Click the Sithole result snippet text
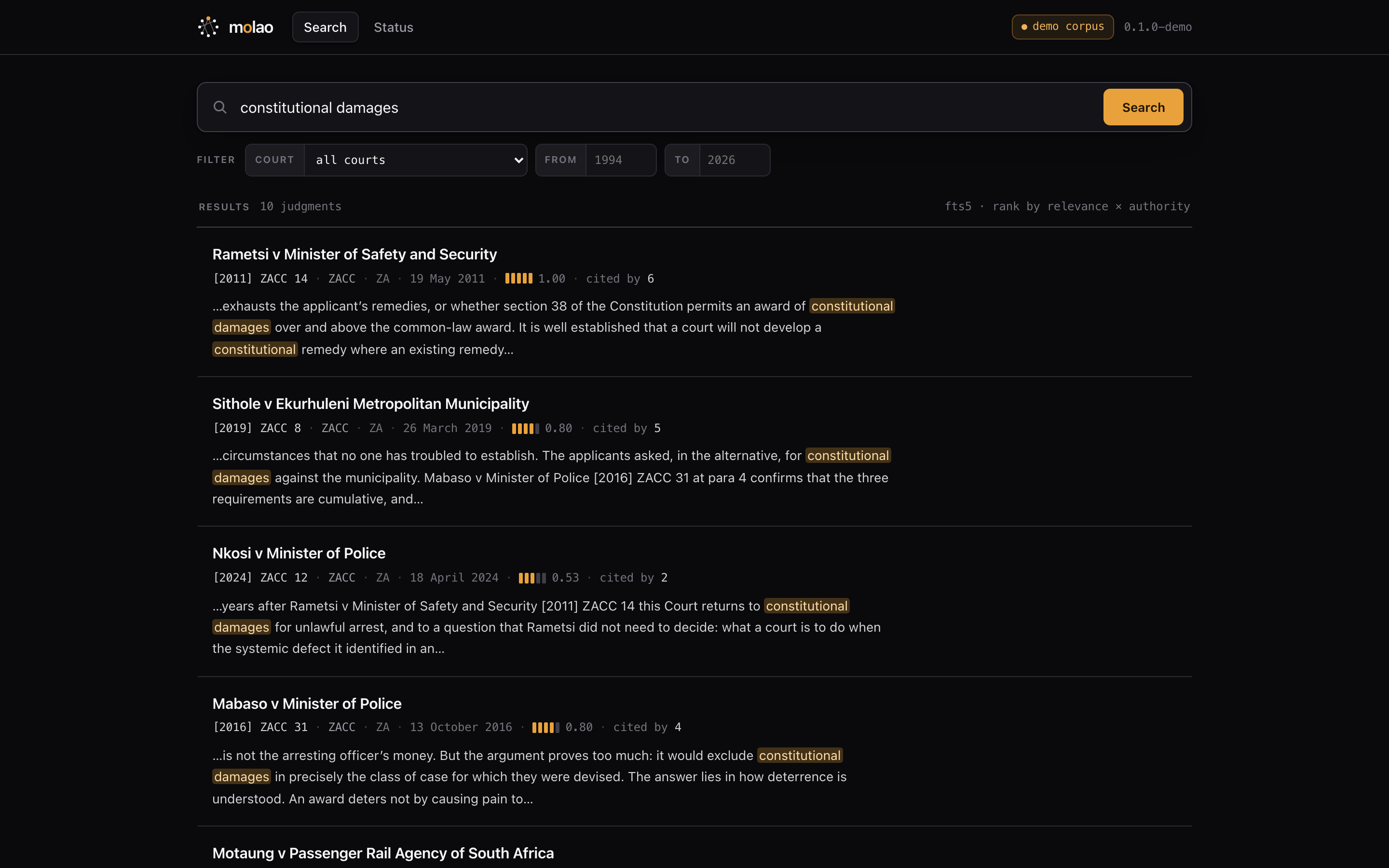 pos(552,477)
